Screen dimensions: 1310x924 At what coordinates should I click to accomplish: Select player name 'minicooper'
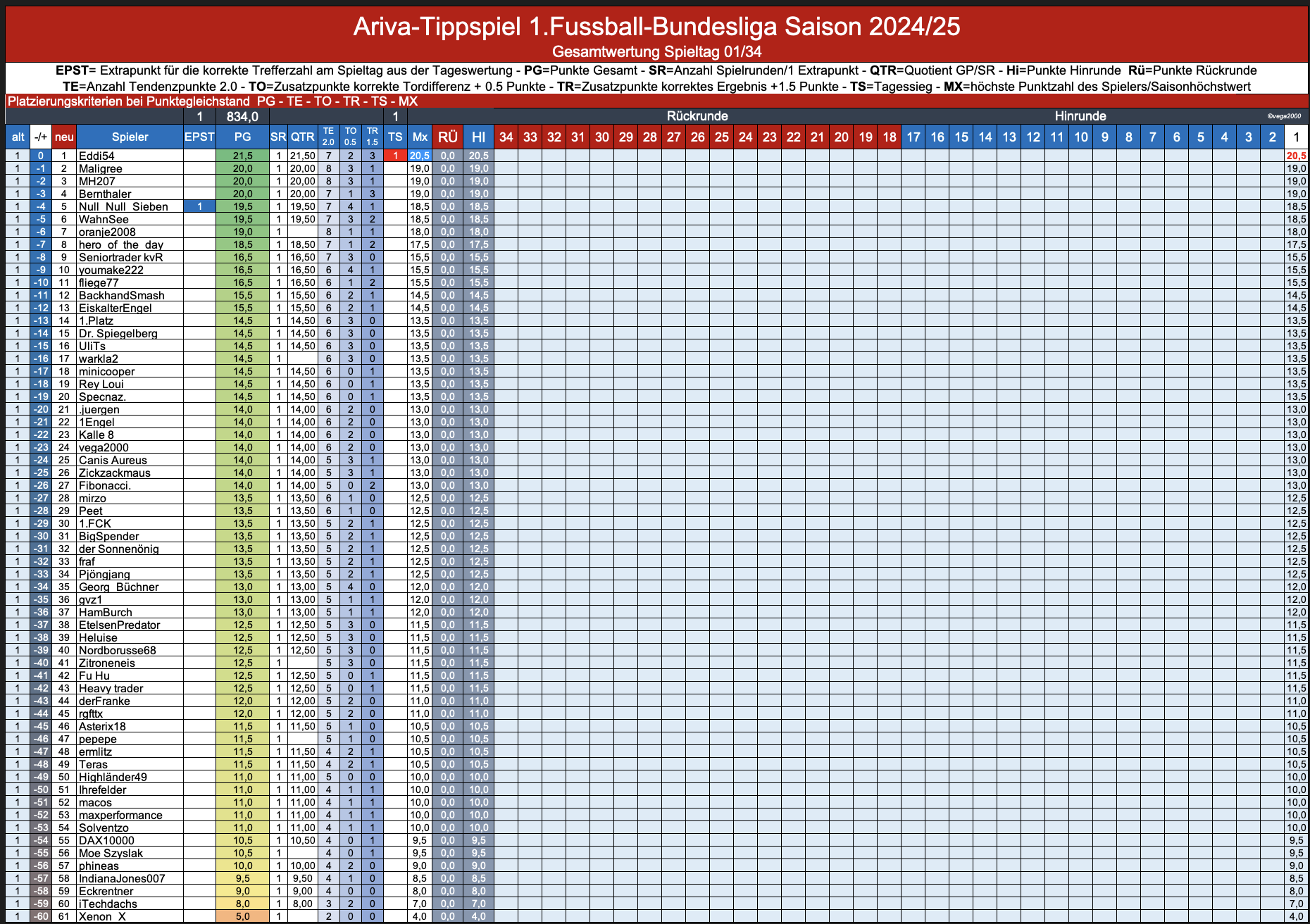pos(106,371)
